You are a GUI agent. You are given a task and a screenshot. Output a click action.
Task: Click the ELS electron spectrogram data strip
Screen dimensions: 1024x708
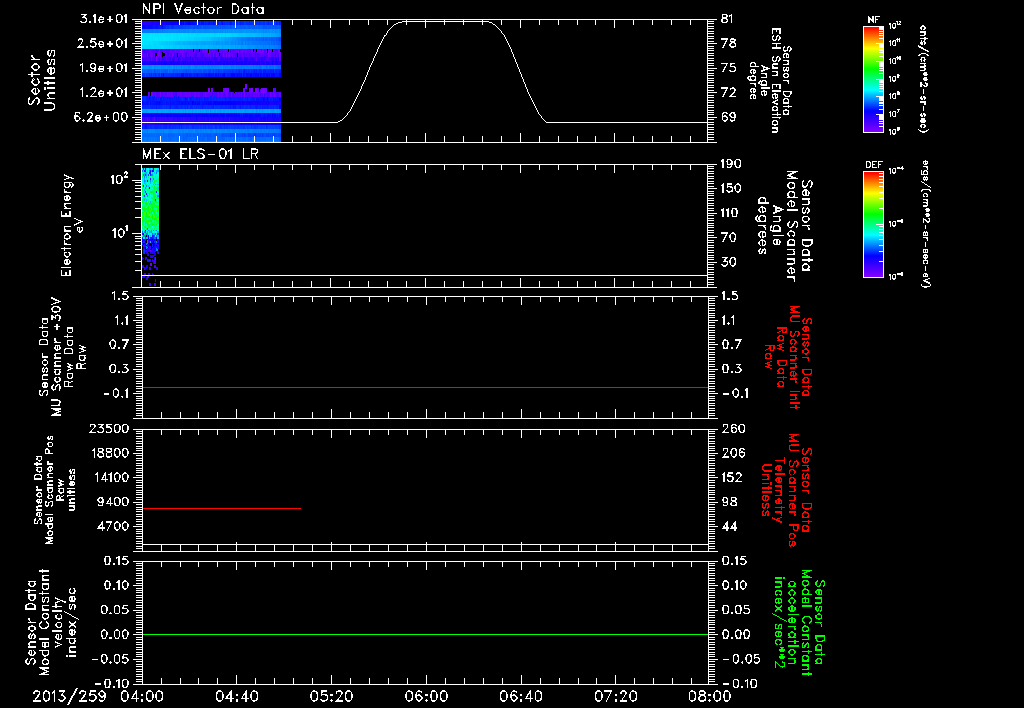[150, 227]
